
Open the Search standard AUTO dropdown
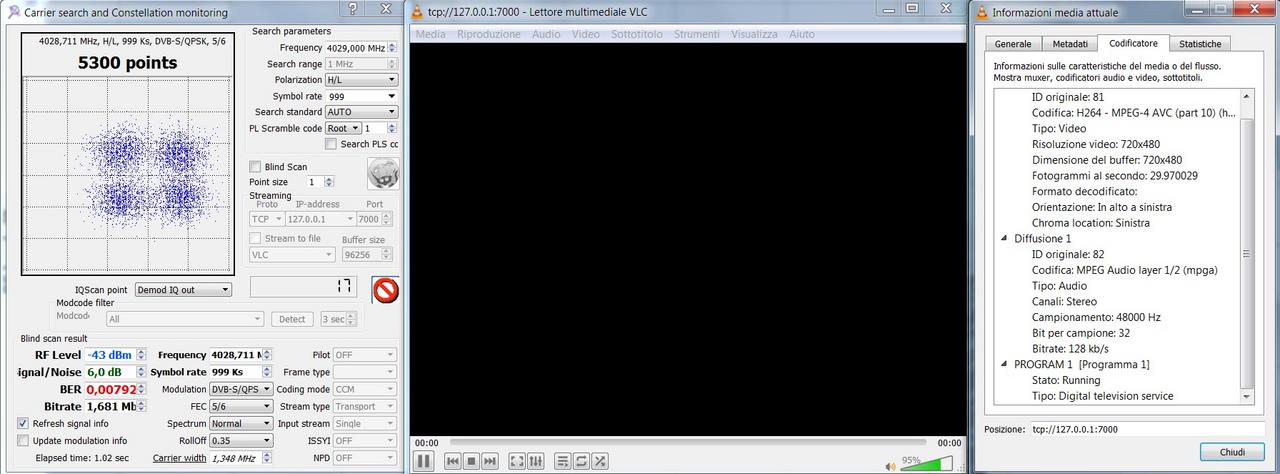[x=361, y=112]
